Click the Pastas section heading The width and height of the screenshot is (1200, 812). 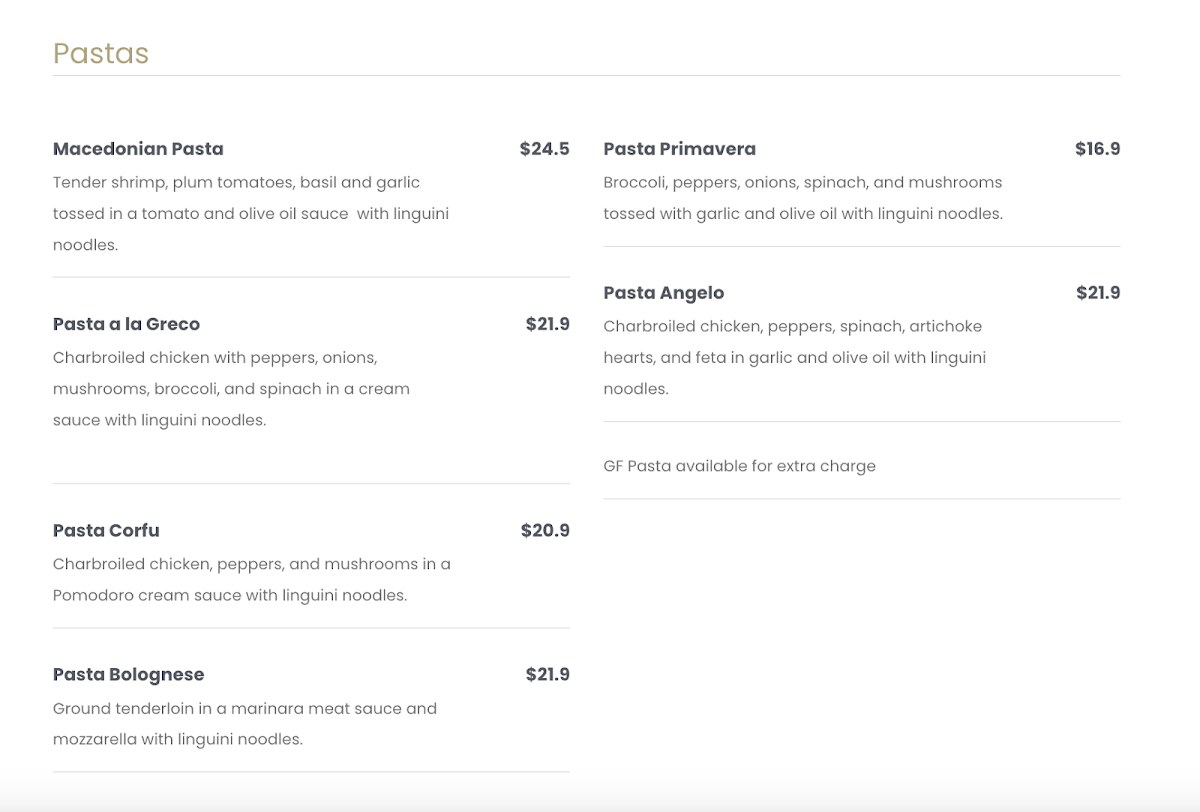coord(101,53)
